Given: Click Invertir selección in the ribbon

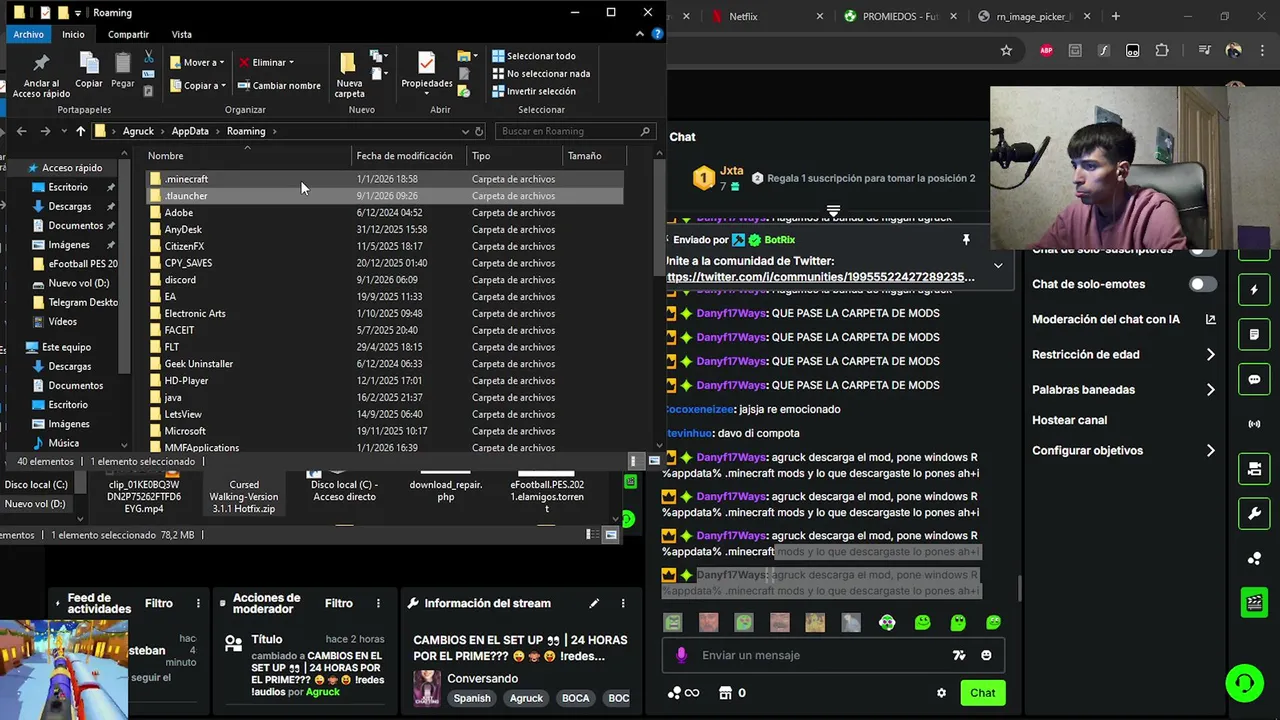Looking at the screenshot, I should pyautogui.click(x=533, y=91).
